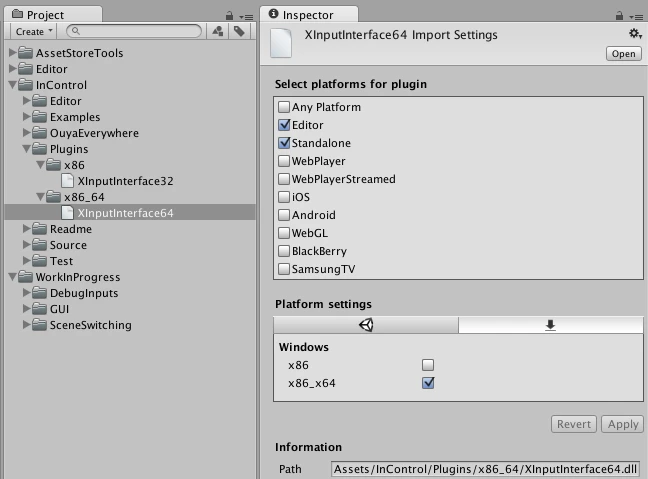The width and height of the screenshot is (648, 479).
Task: Click the XInputInterface64 file icon in Inspector header
Action: tap(281, 43)
